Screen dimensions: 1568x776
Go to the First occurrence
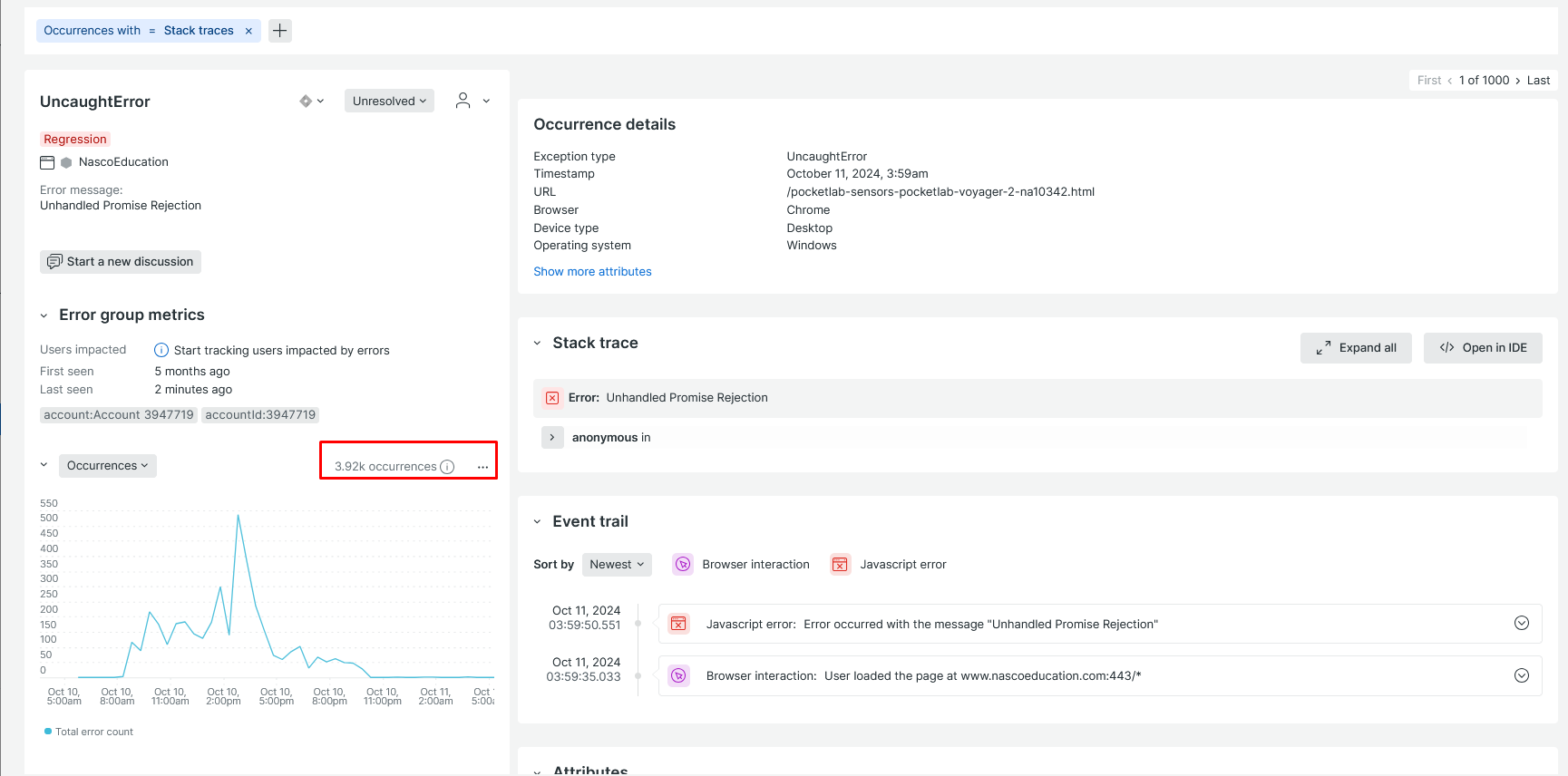1429,81
